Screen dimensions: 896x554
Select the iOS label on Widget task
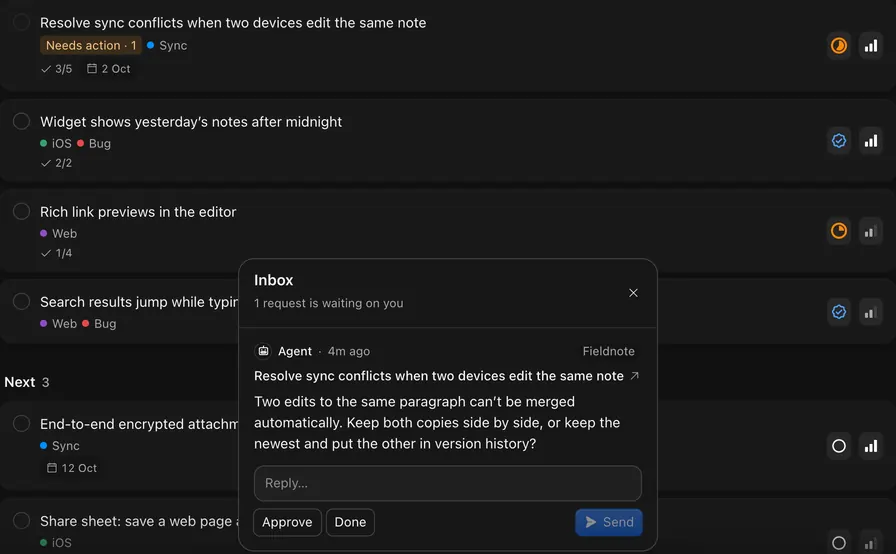coord(56,143)
